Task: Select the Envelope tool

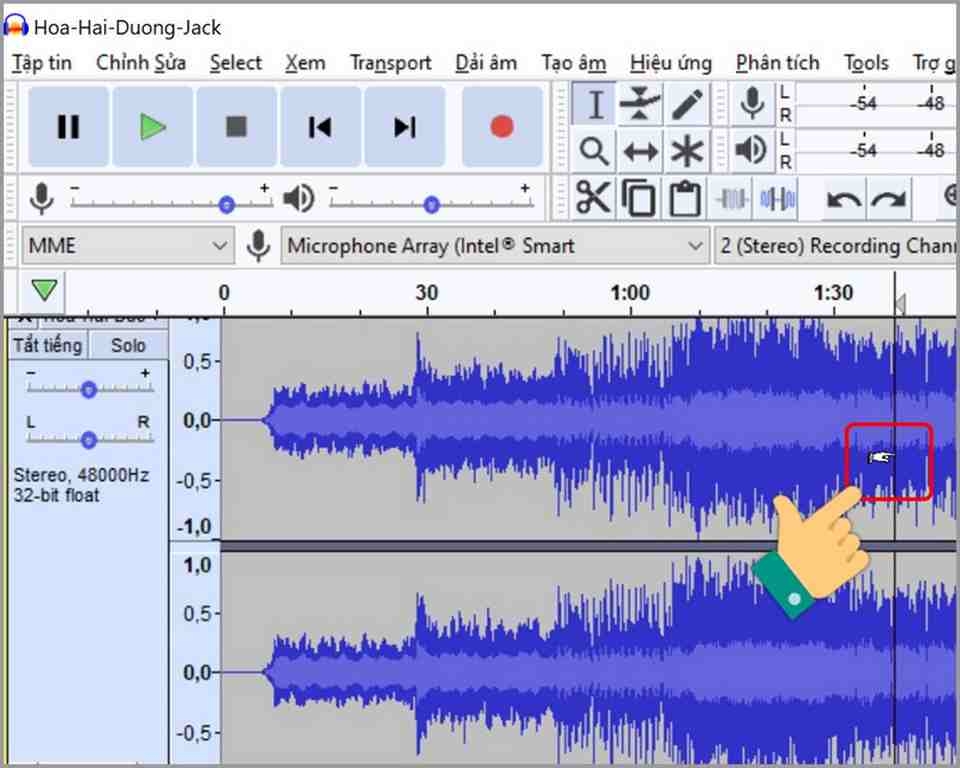Action: [x=641, y=102]
